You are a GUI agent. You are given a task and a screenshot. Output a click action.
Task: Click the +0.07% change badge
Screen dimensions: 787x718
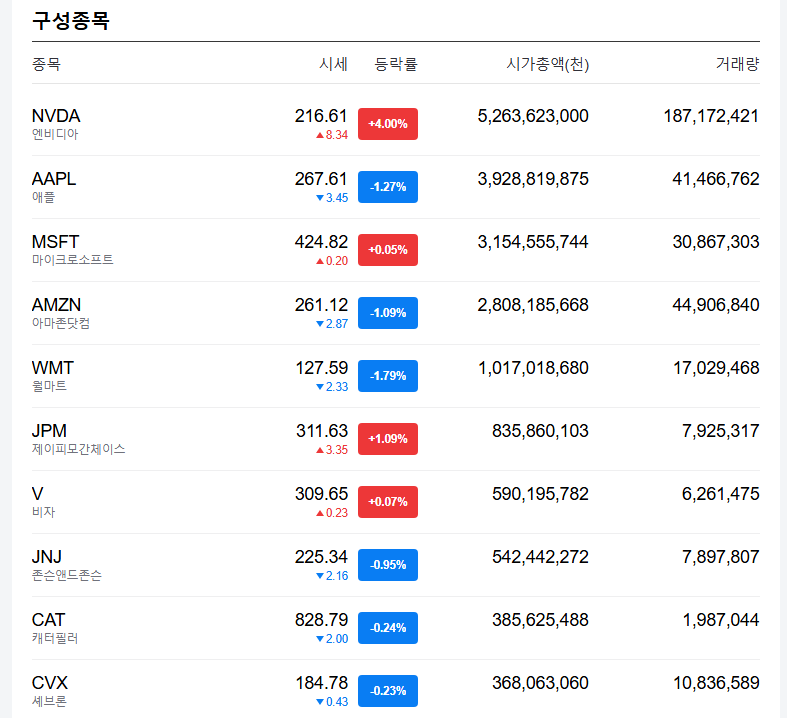click(387, 502)
